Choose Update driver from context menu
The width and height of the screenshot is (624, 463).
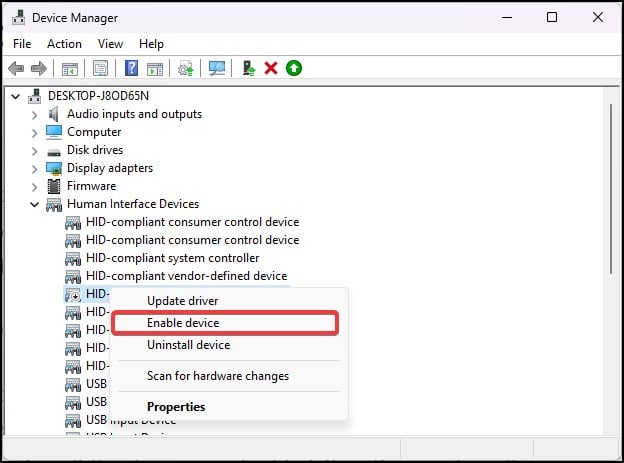click(x=228, y=301)
